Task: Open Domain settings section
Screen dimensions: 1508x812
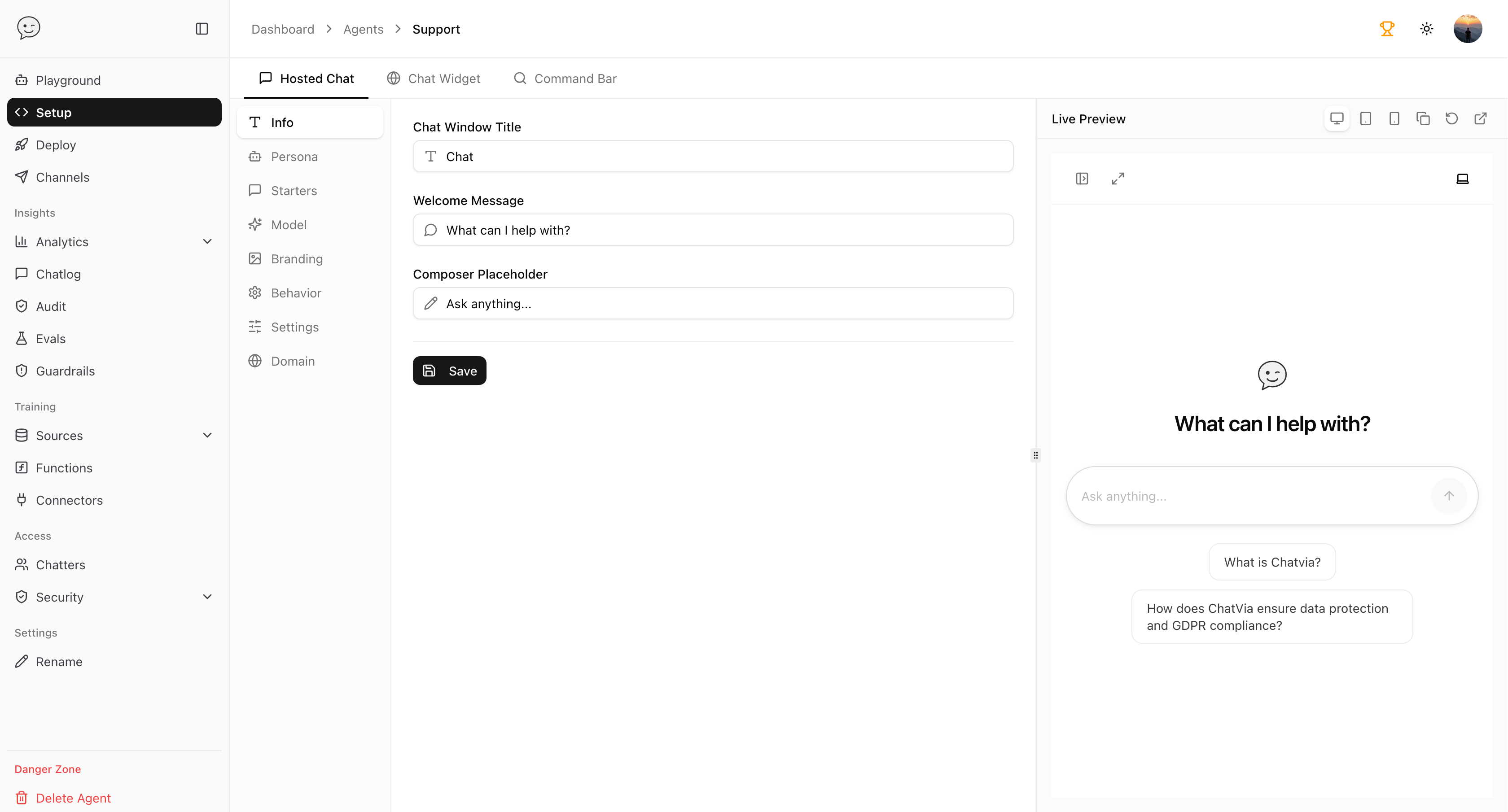Action: pos(310,361)
